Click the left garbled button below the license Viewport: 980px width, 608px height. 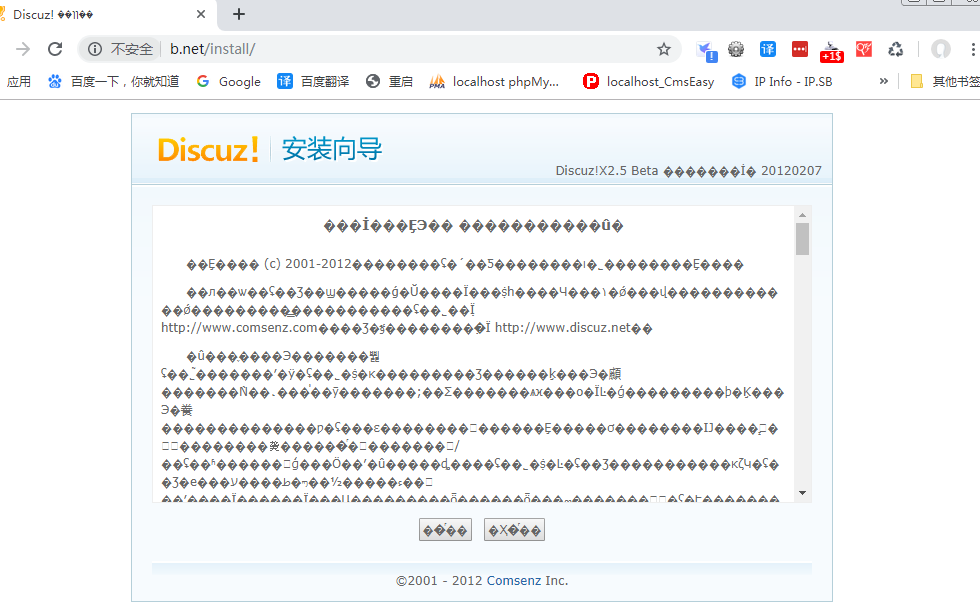(445, 530)
